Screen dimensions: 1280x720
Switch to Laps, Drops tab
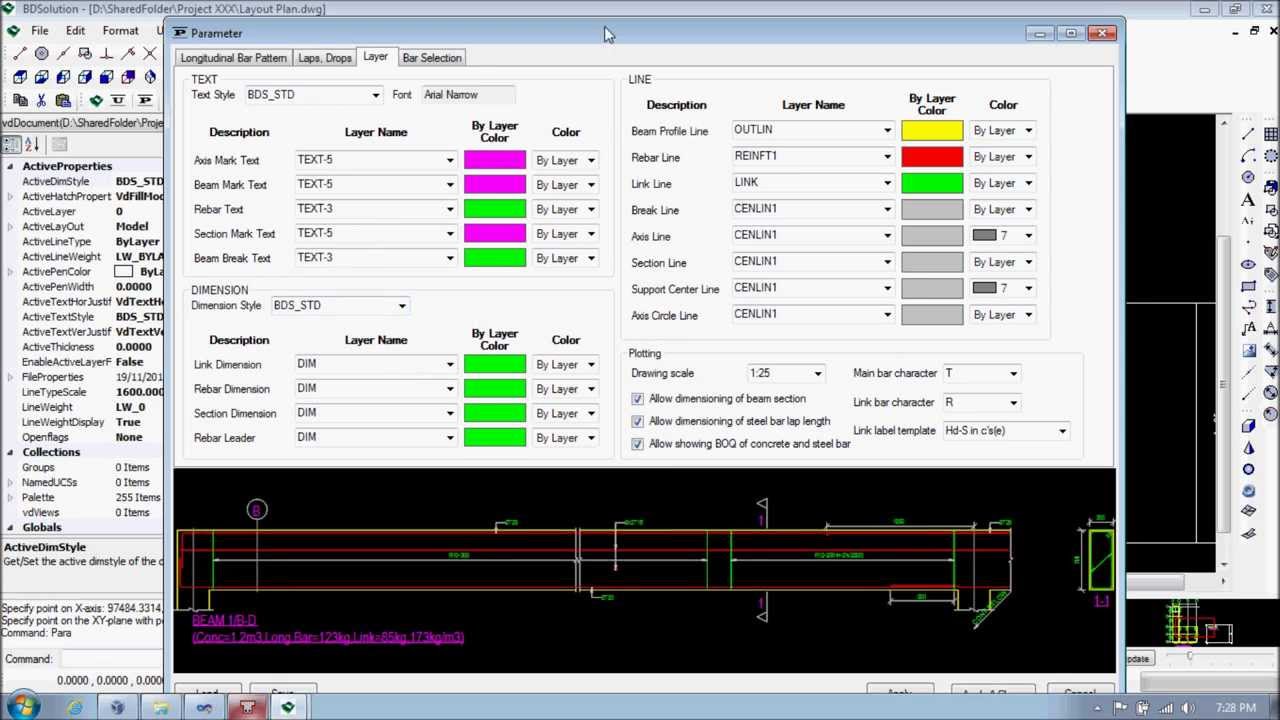(x=324, y=58)
